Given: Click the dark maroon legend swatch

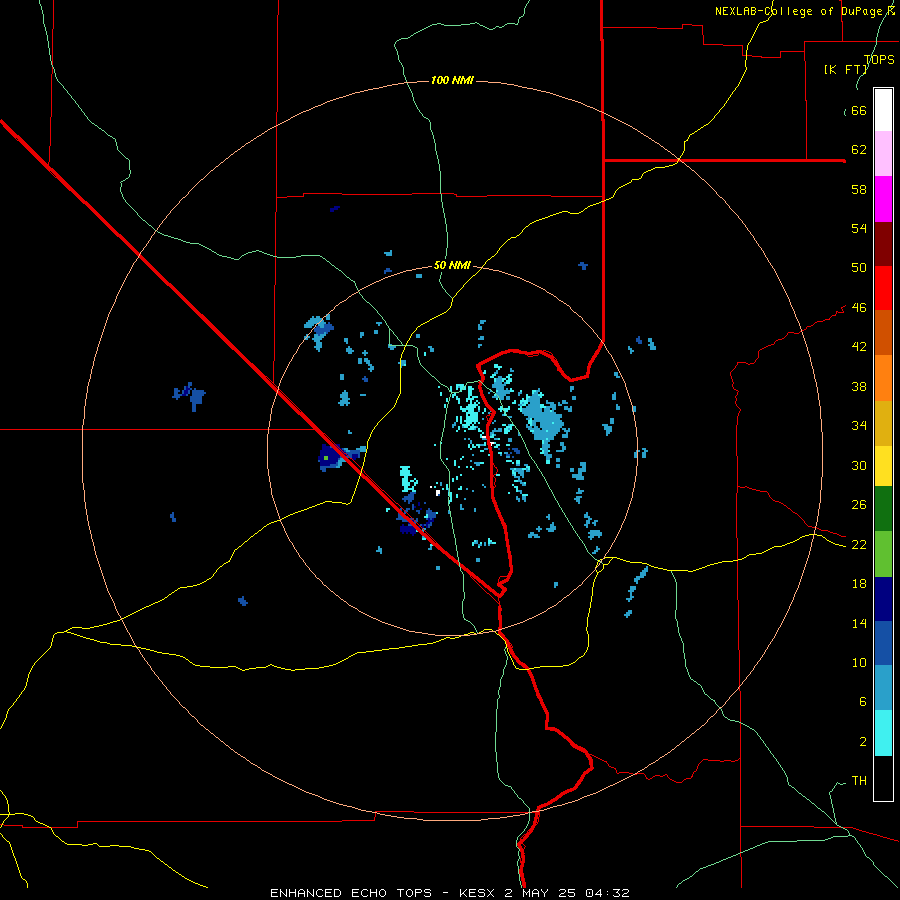Looking at the screenshot, I should [x=883, y=244].
